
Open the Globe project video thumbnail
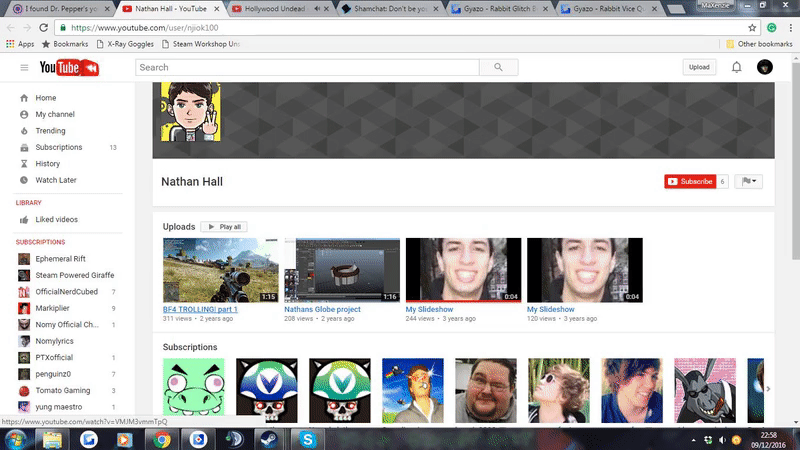click(342, 270)
